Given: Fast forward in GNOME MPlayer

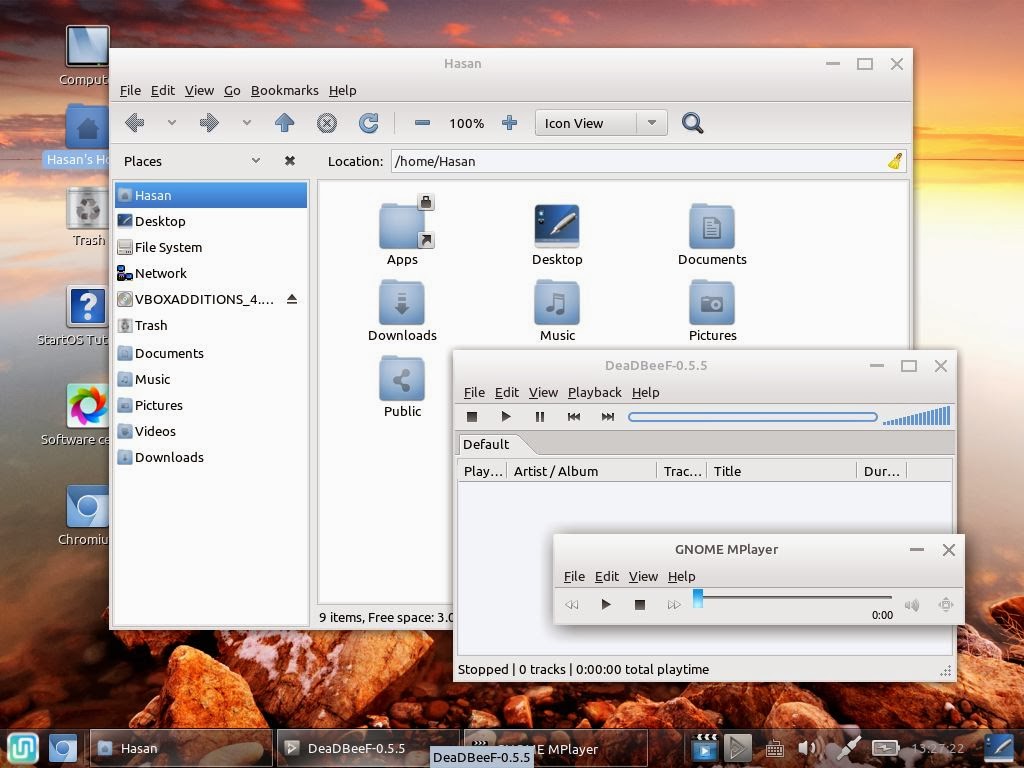Looking at the screenshot, I should pyautogui.click(x=674, y=605).
